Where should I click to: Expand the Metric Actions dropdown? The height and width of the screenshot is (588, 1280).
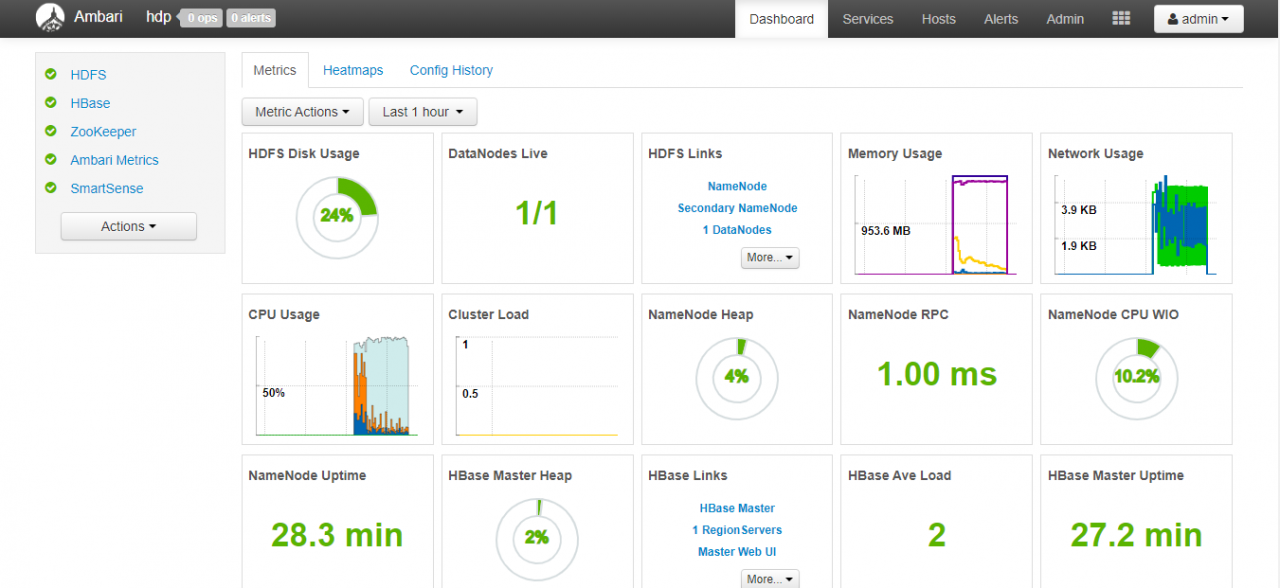[302, 112]
